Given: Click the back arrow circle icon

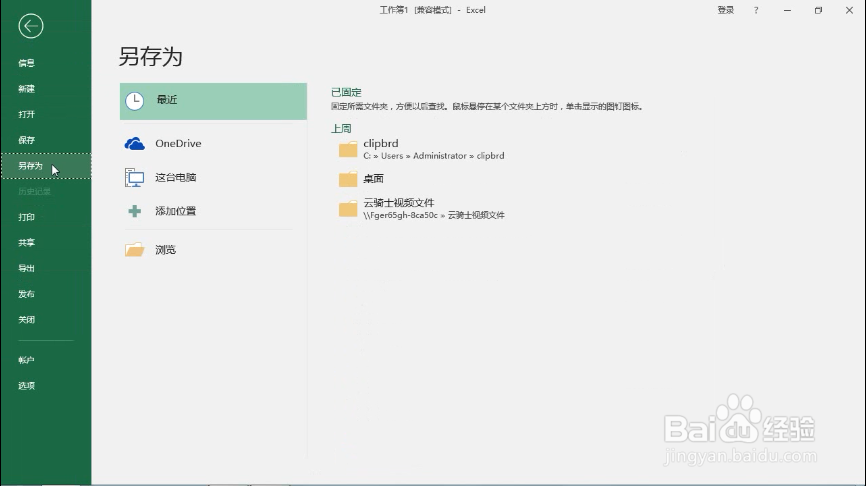Looking at the screenshot, I should (30, 26).
